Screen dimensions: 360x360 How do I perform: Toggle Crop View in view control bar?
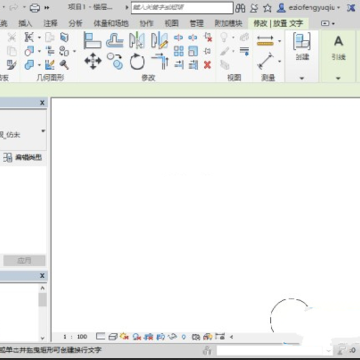pyautogui.click(x=149, y=337)
